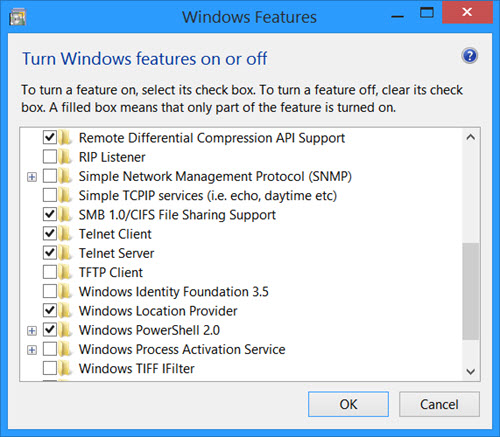This screenshot has height=437, width=500.
Task: Click the folder icon for SMB 1.0/CIFS File Sharing
Action: pos(65,215)
